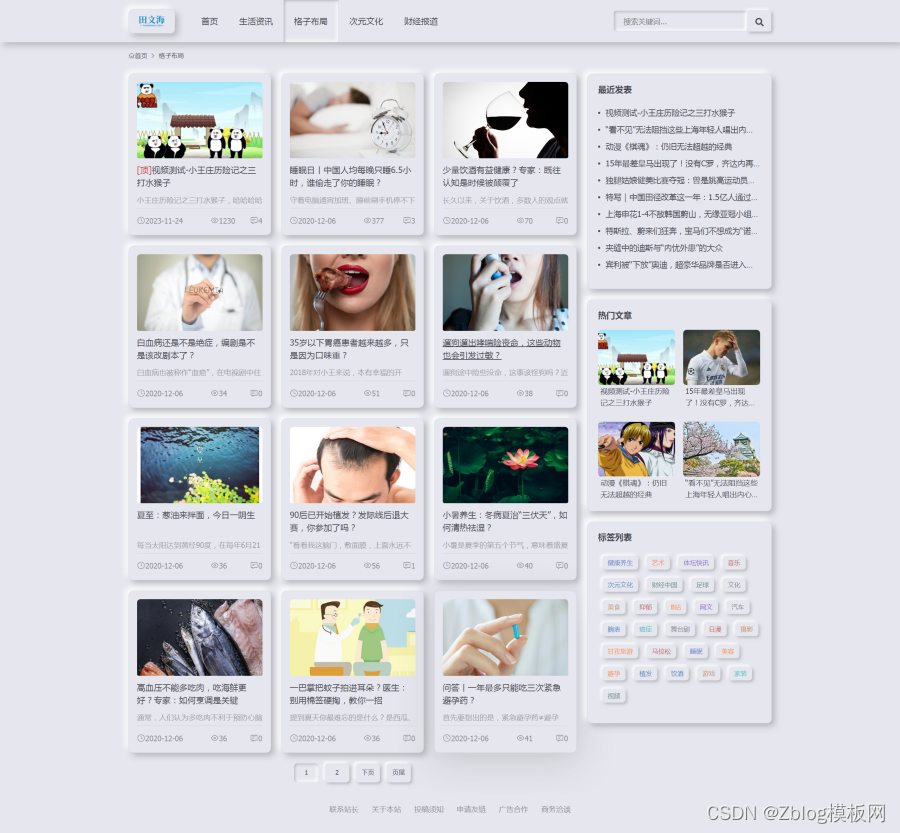
Task: Open article title 一巴掌把蚊子拍进耳朵
Action: 348,693
